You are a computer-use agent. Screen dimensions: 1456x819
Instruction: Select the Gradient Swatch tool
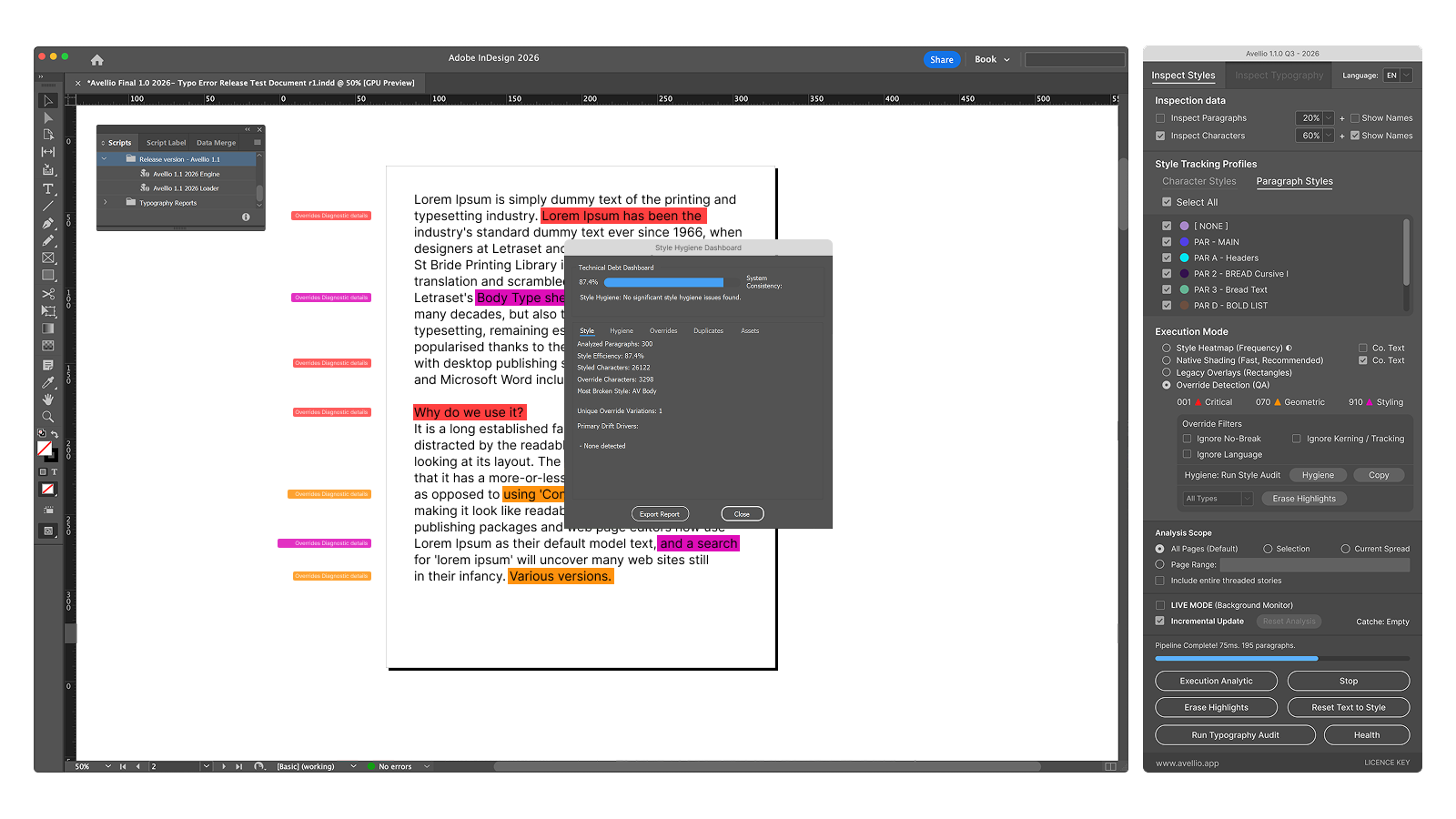pyautogui.click(x=48, y=329)
